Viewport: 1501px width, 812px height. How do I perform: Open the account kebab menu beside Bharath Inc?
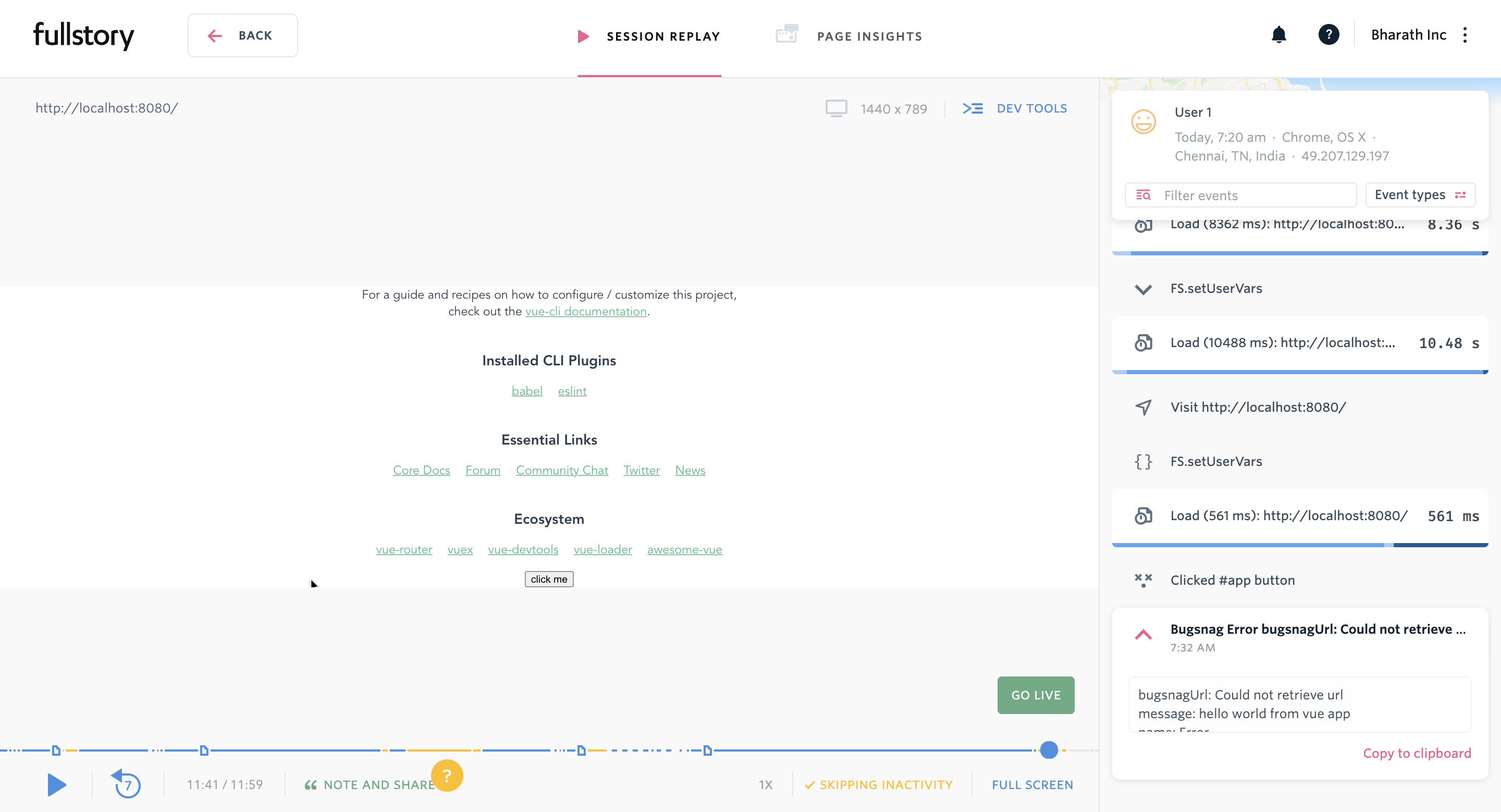point(1465,35)
